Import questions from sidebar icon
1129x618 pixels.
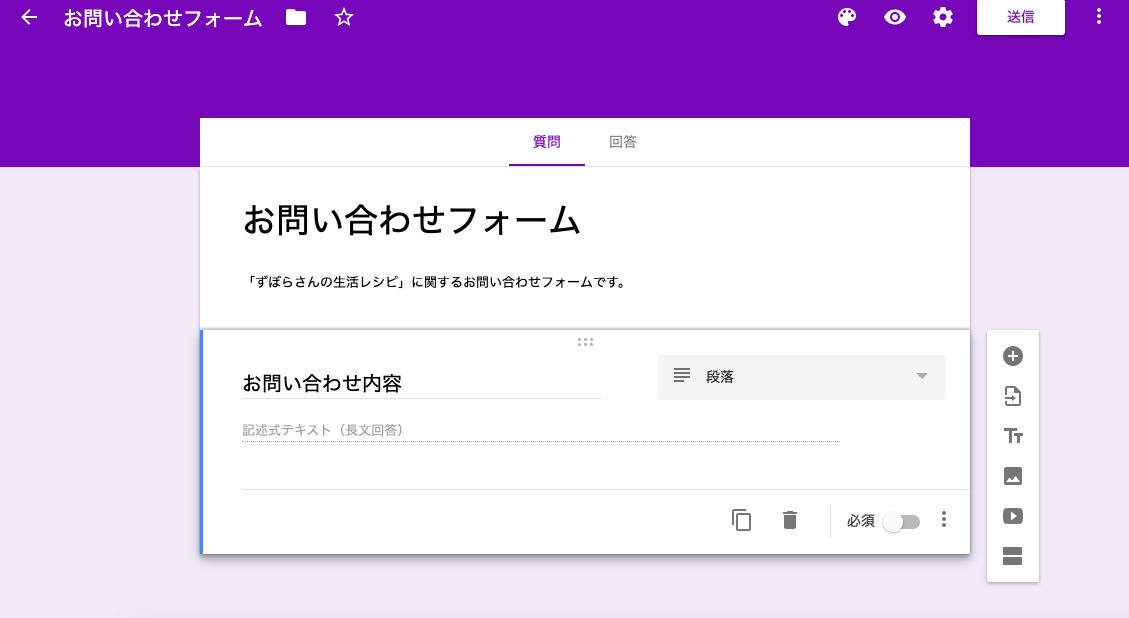click(x=1012, y=396)
